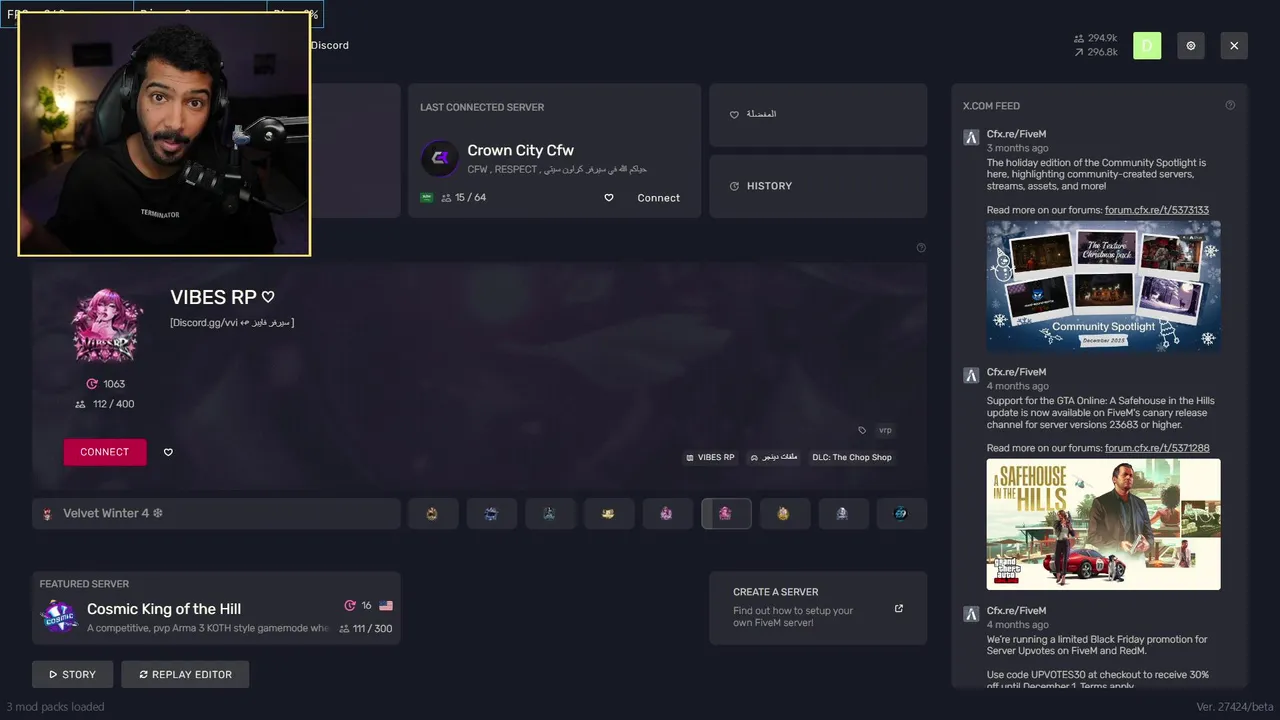Image resolution: width=1280 pixels, height=720 pixels.
Task: Click the upvote icon beside 16 on featured server
Action: tap(350, 605)
